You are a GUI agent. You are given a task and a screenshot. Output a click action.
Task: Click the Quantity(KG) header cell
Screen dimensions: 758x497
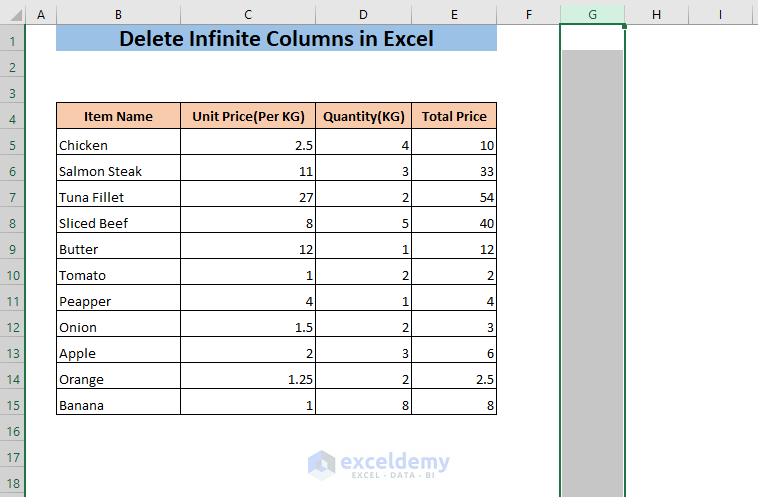click(364, 116)
